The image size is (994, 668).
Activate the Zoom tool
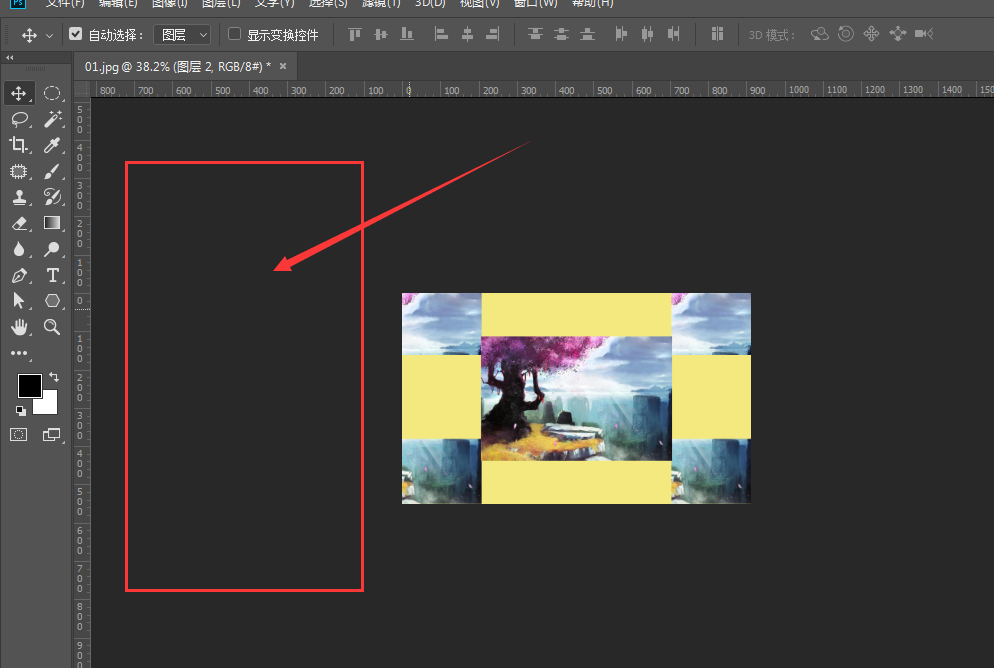tap(52, 327)
